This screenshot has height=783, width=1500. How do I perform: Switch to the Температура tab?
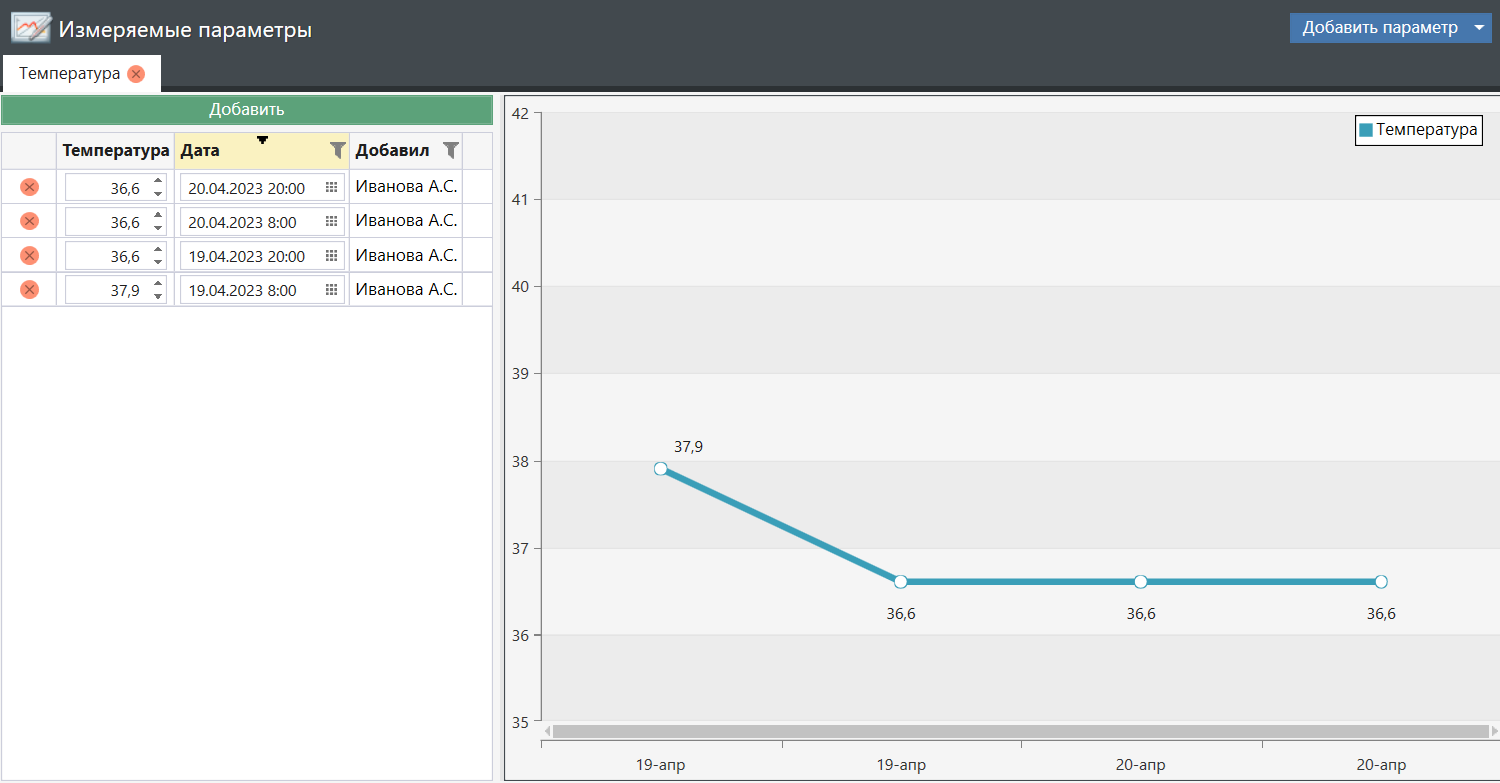(x=69, y=74)
